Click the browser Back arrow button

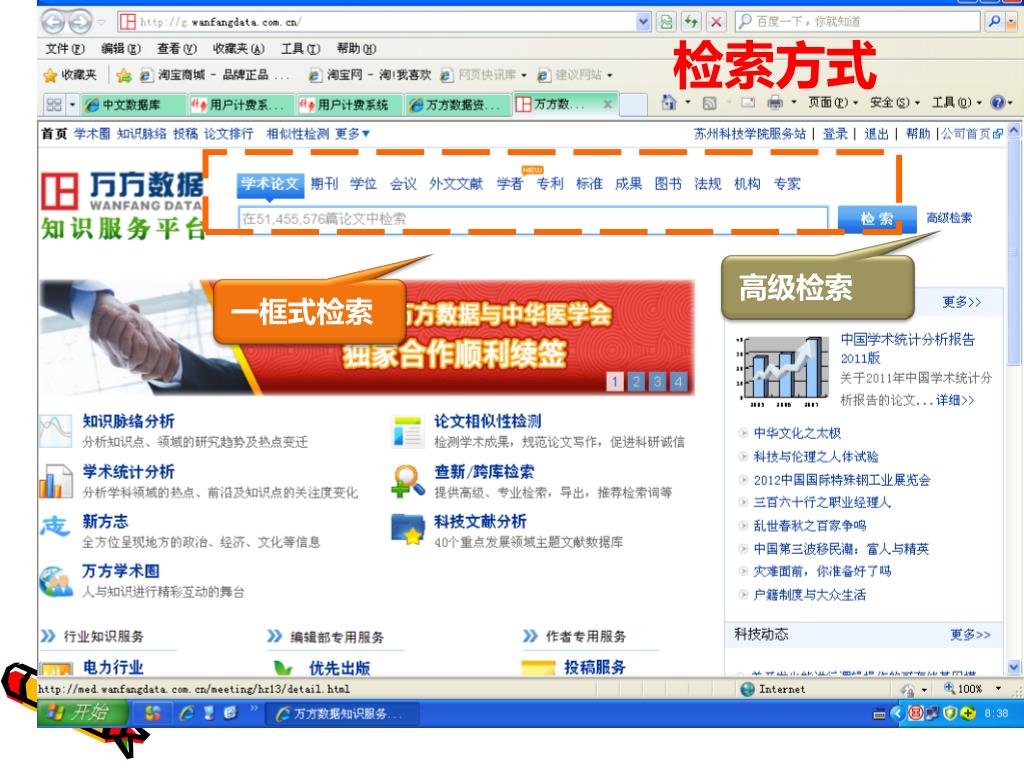pos(53,22)
